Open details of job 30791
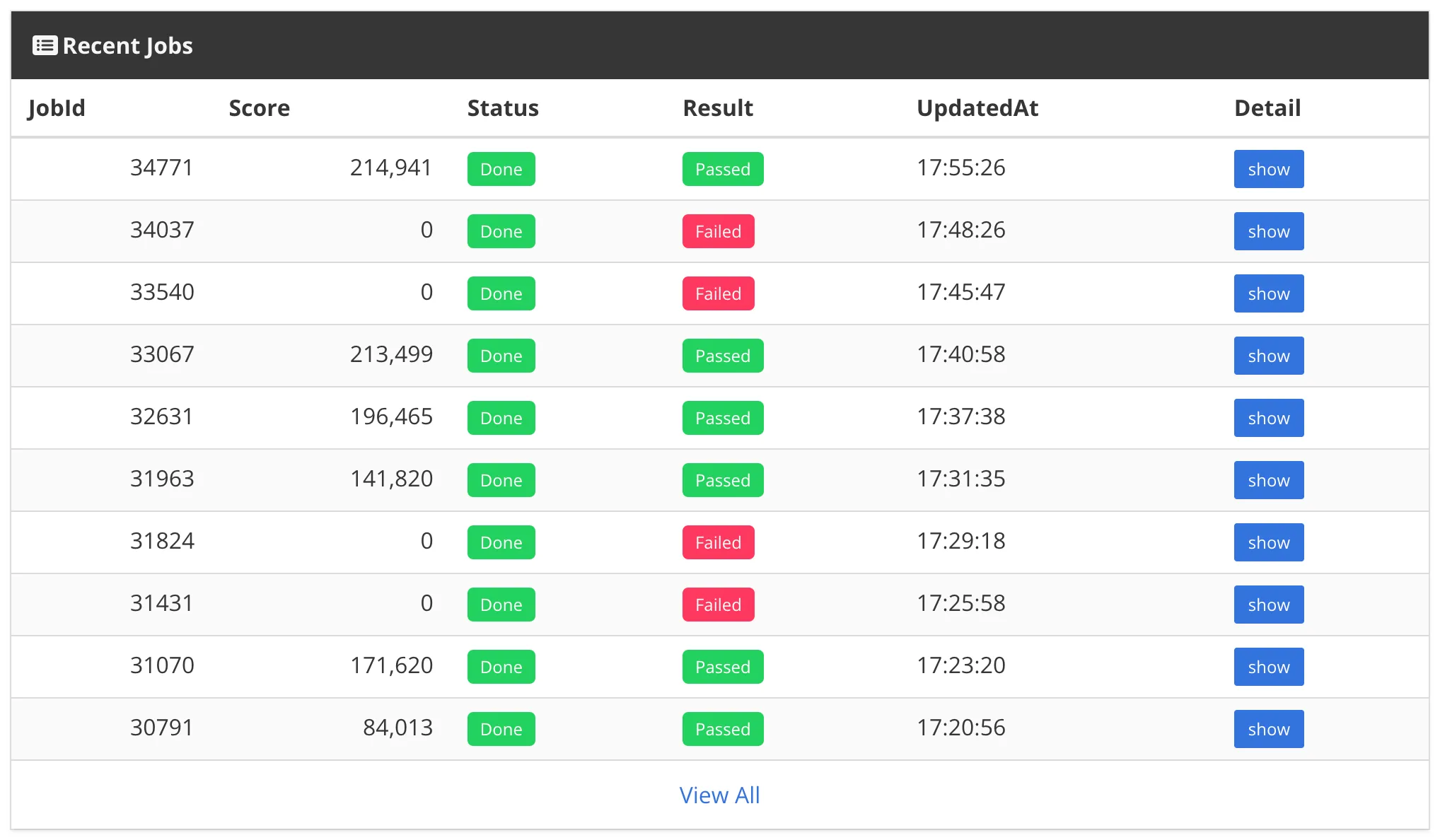The height and width of the screenshot is (840, 1440). (x=1268, y=729)
